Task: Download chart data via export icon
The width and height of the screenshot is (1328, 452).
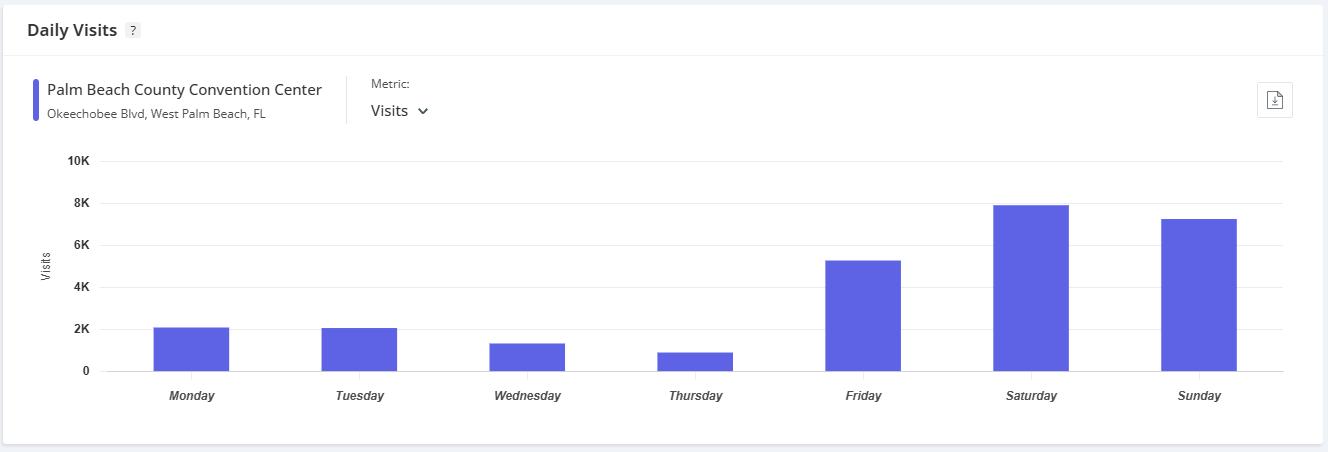Action: [x=1275, y=100]
